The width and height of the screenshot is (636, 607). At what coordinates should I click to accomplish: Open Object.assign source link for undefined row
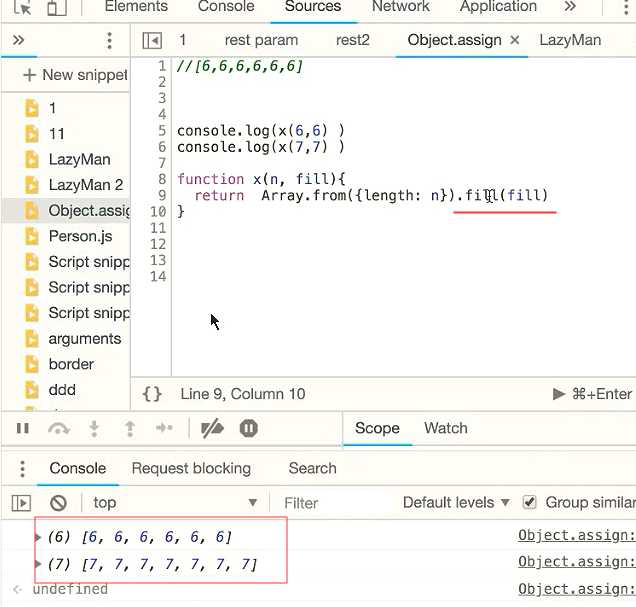pos(576,589)
